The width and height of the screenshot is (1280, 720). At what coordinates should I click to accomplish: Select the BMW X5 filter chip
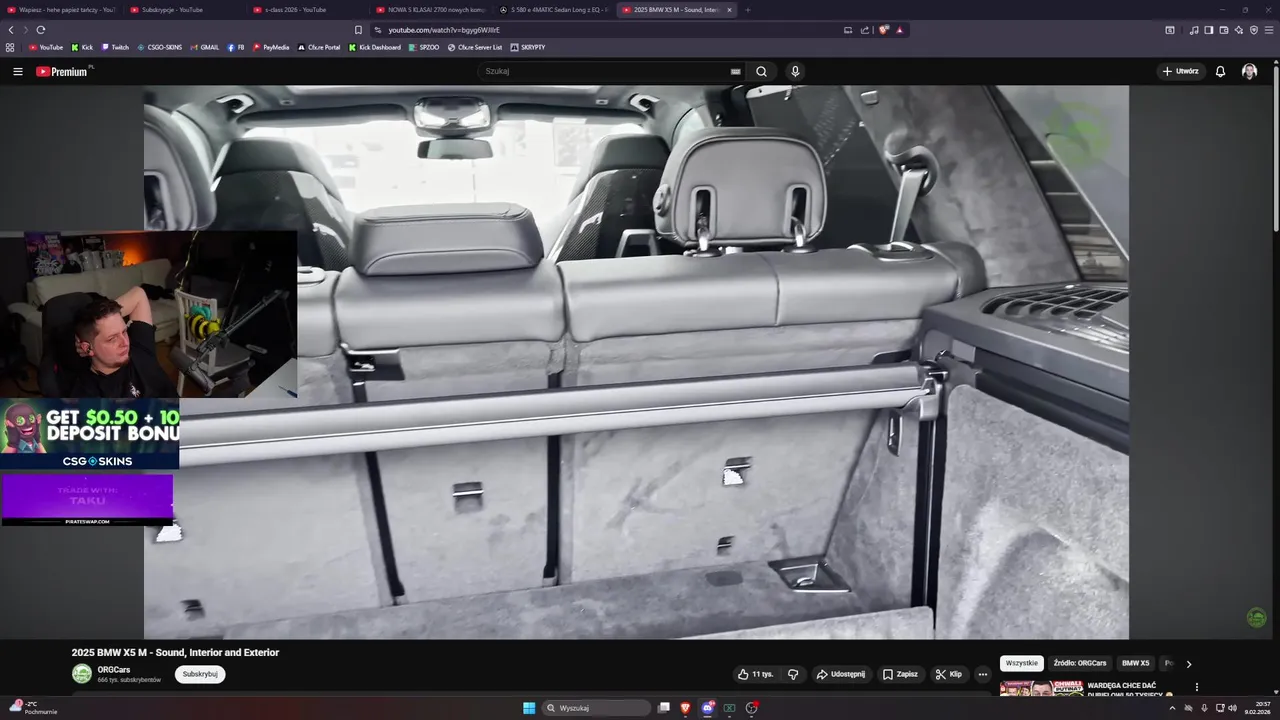pos(1135,663)
